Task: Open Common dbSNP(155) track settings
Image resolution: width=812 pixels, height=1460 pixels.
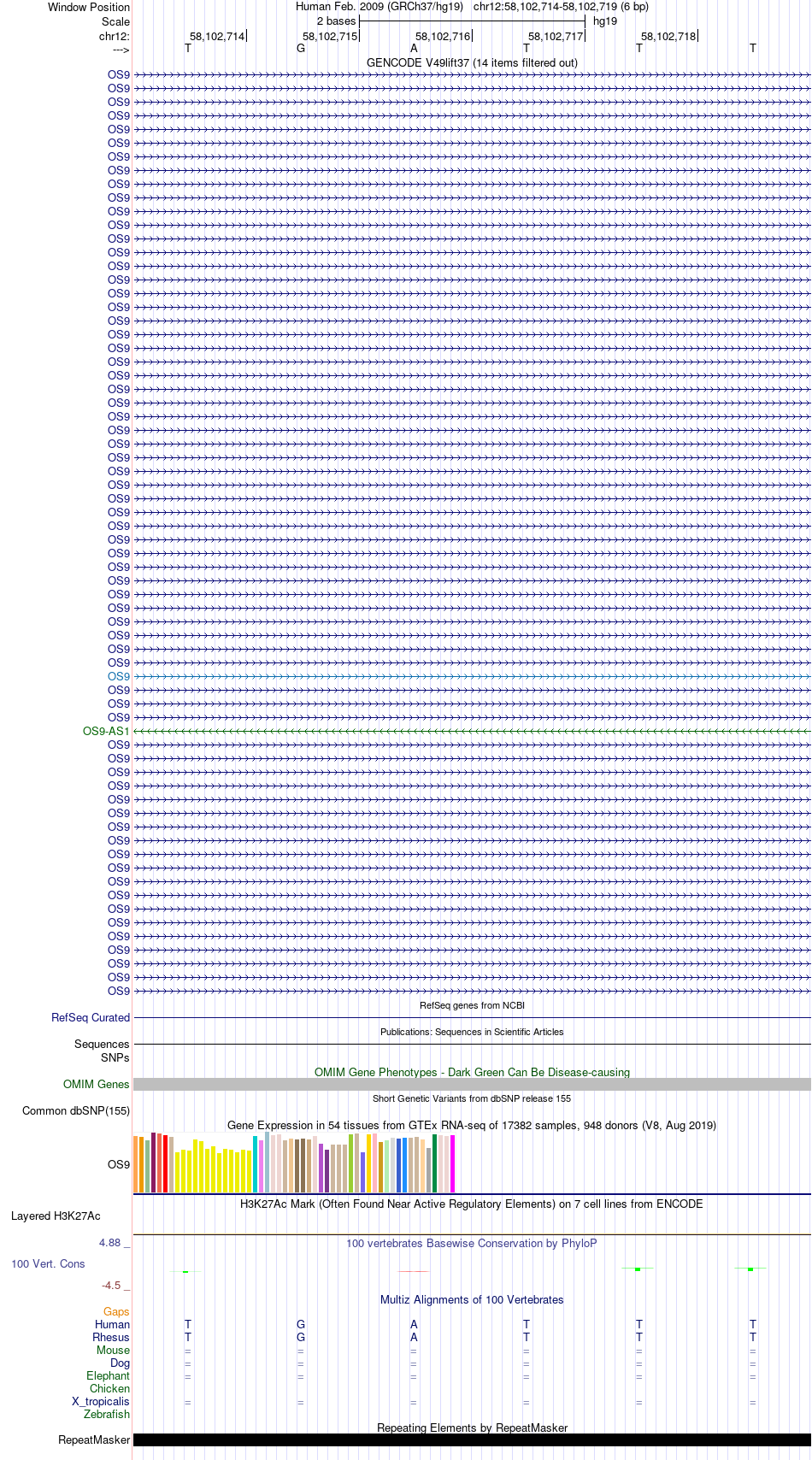Action: click(x=76, y=1110)
